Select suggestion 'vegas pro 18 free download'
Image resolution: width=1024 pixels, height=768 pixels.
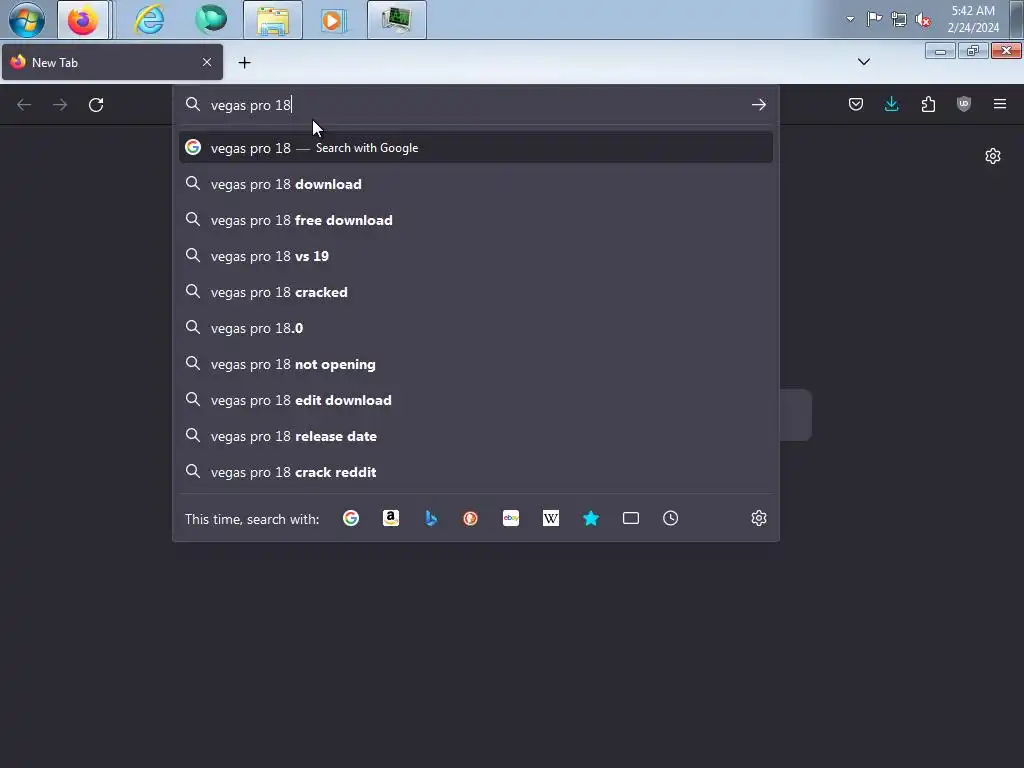475,220
